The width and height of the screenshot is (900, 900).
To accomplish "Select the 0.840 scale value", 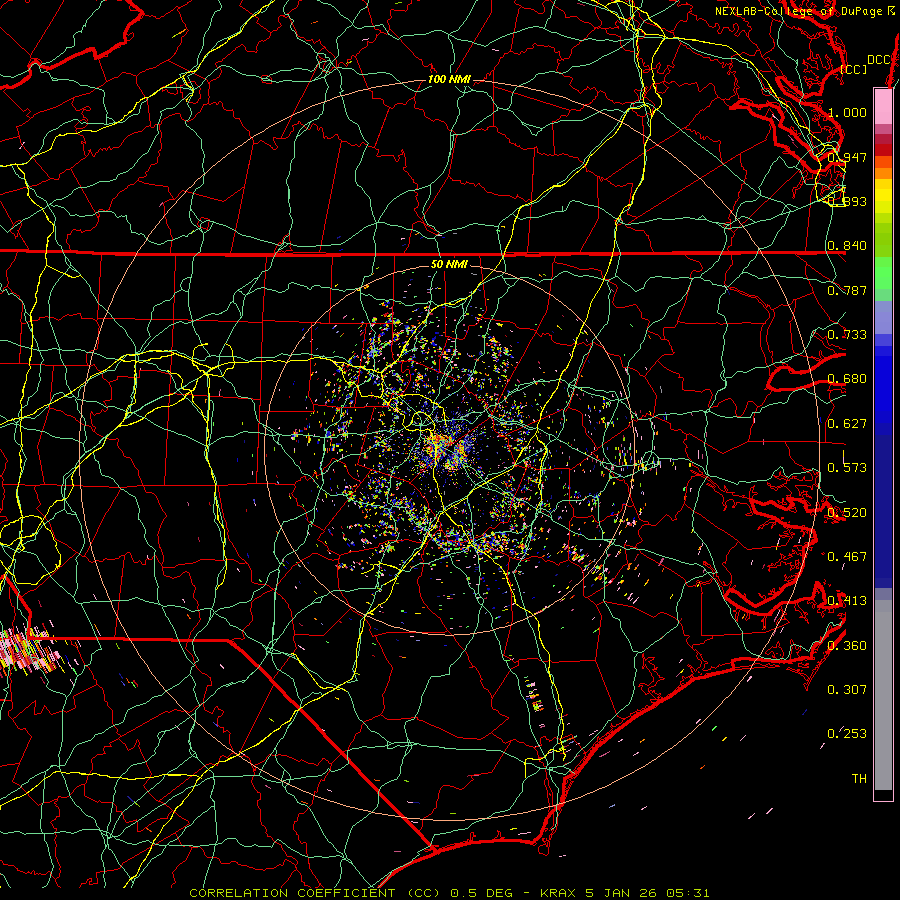I will 847,246.
